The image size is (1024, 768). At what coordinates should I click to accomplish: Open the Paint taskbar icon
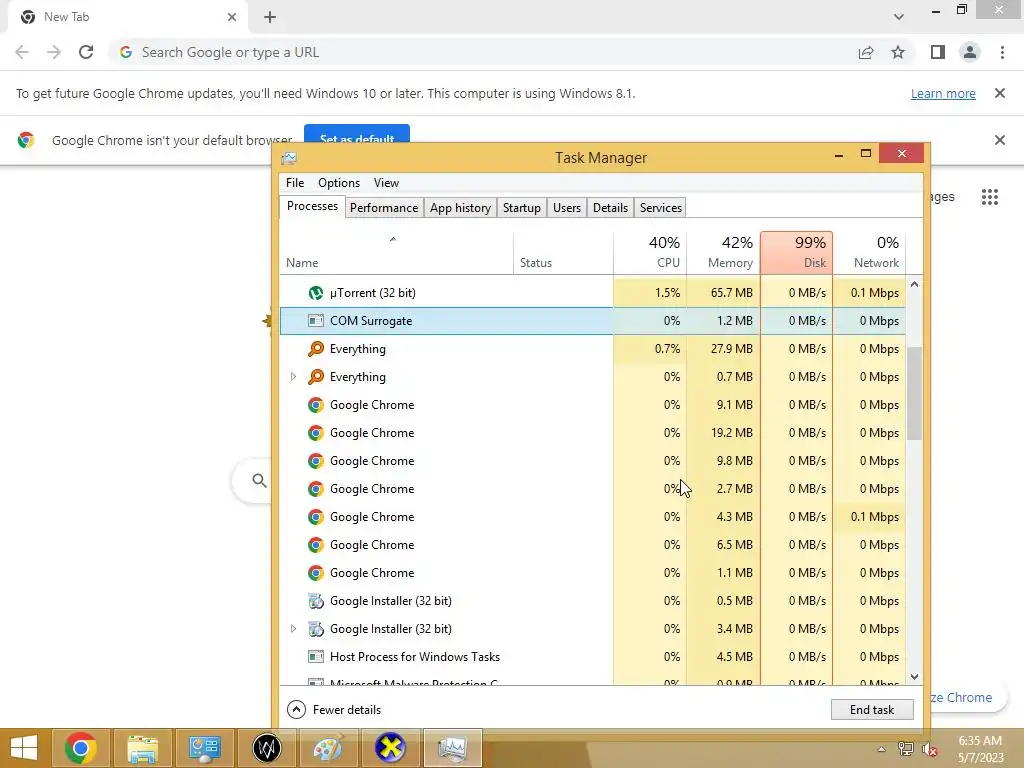coord(328,748)
